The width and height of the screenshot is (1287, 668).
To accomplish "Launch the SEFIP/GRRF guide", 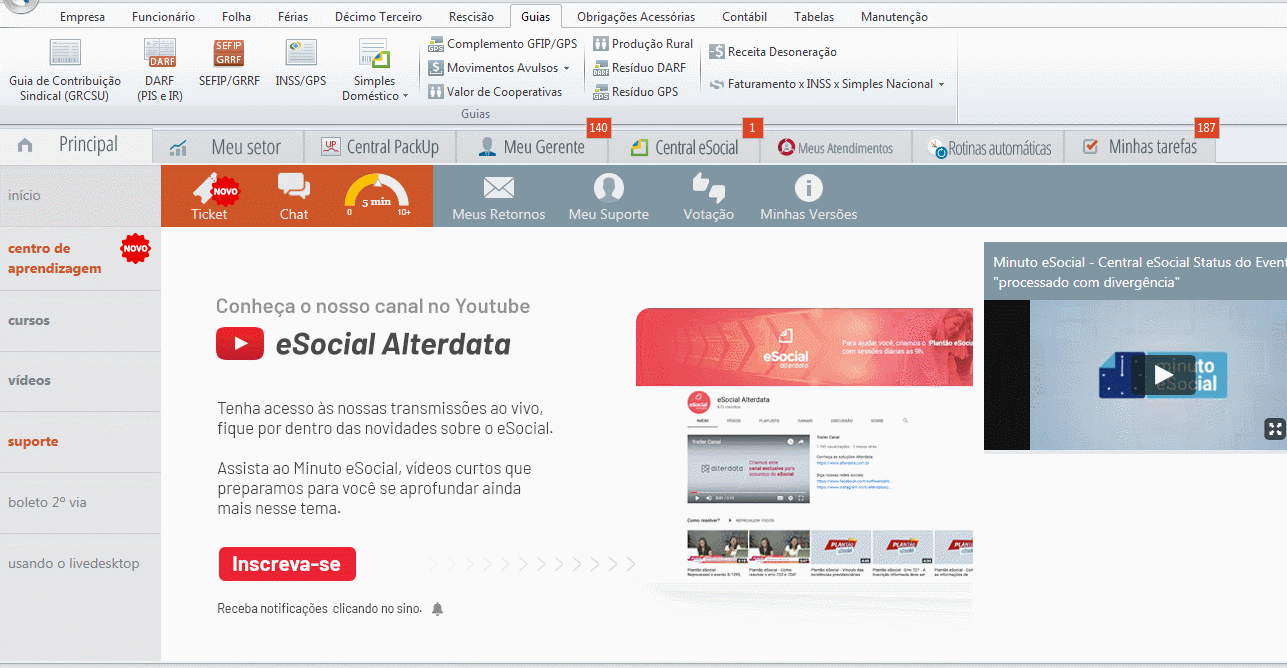I will click(x=229, y=63).
